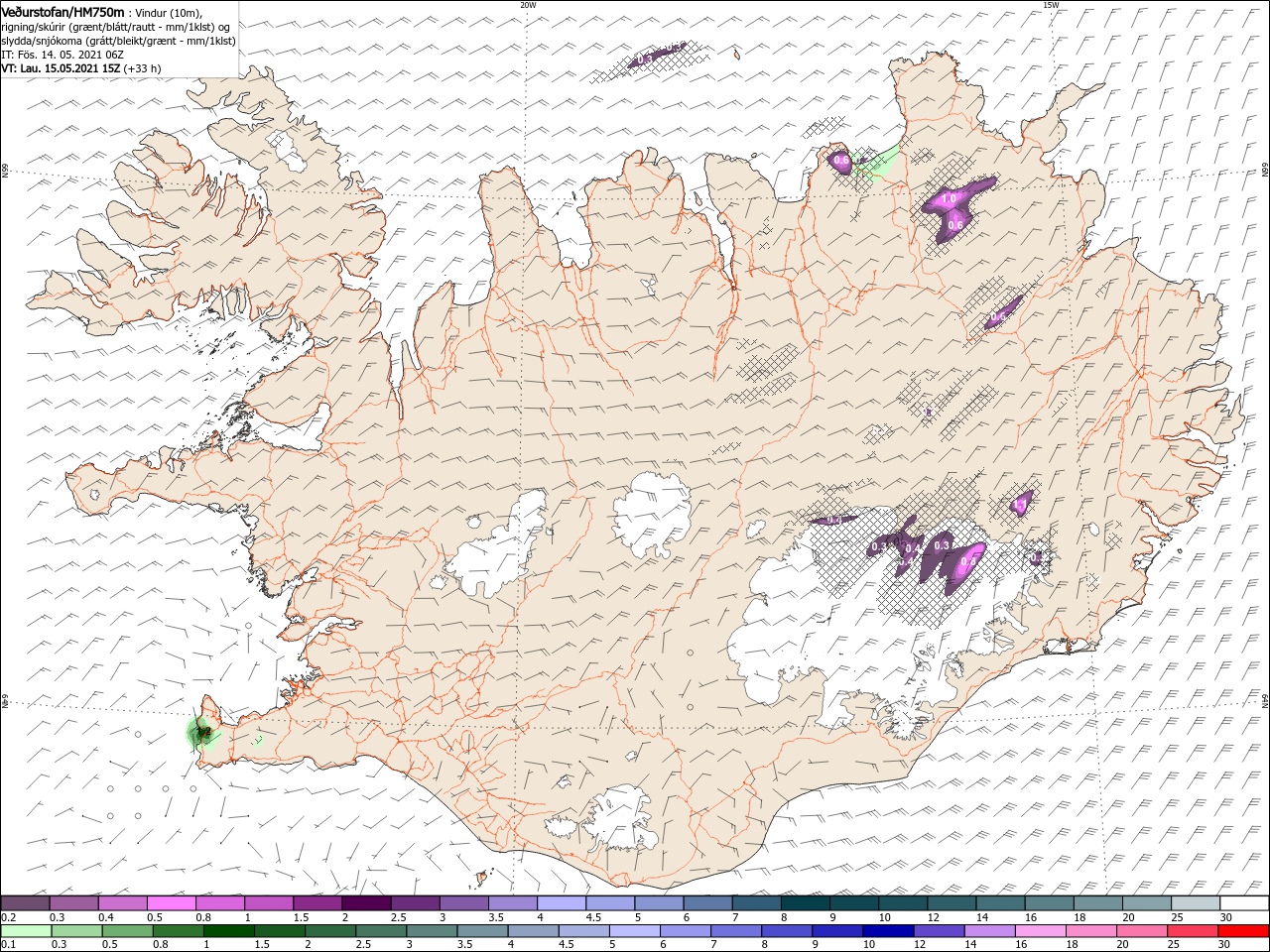Click the palest green 0.1 swatch in the lower legend
The width and height of the screenshot is (1270, 952).
[26, 931]
